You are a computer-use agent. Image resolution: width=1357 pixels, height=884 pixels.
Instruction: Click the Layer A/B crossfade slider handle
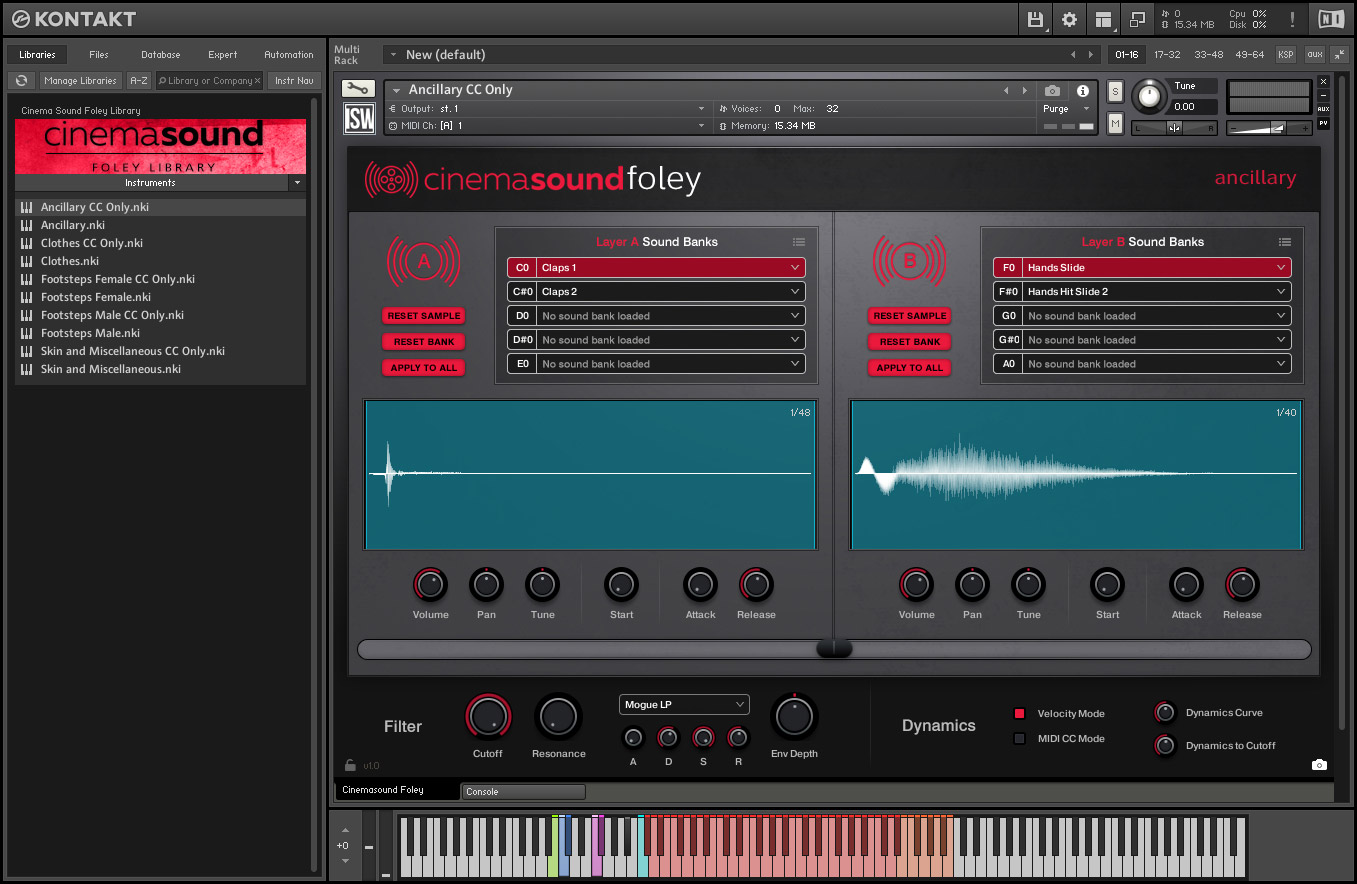pyautogui.click(x=834, y=649)
